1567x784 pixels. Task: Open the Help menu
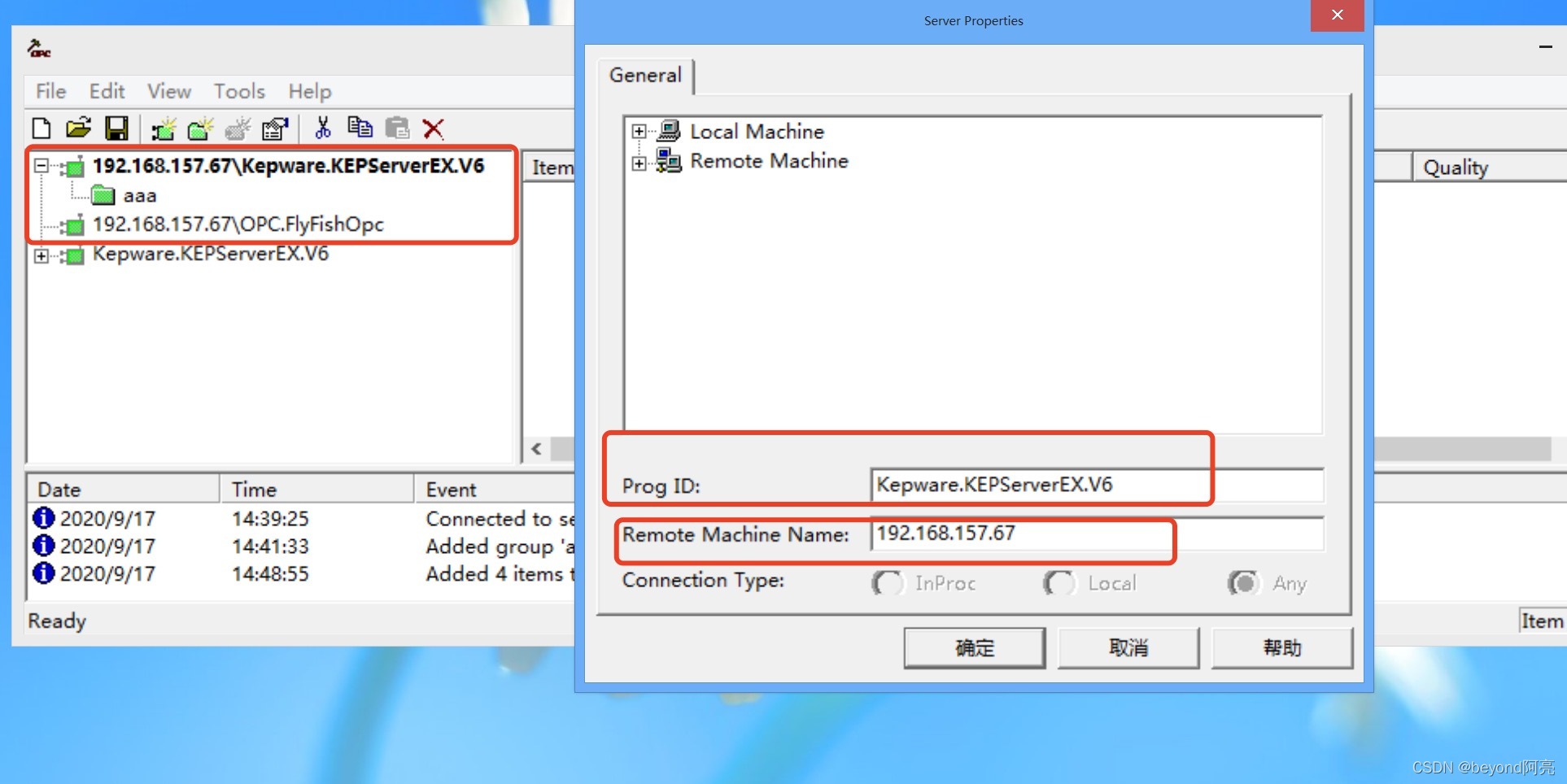(x=310, y=92)
